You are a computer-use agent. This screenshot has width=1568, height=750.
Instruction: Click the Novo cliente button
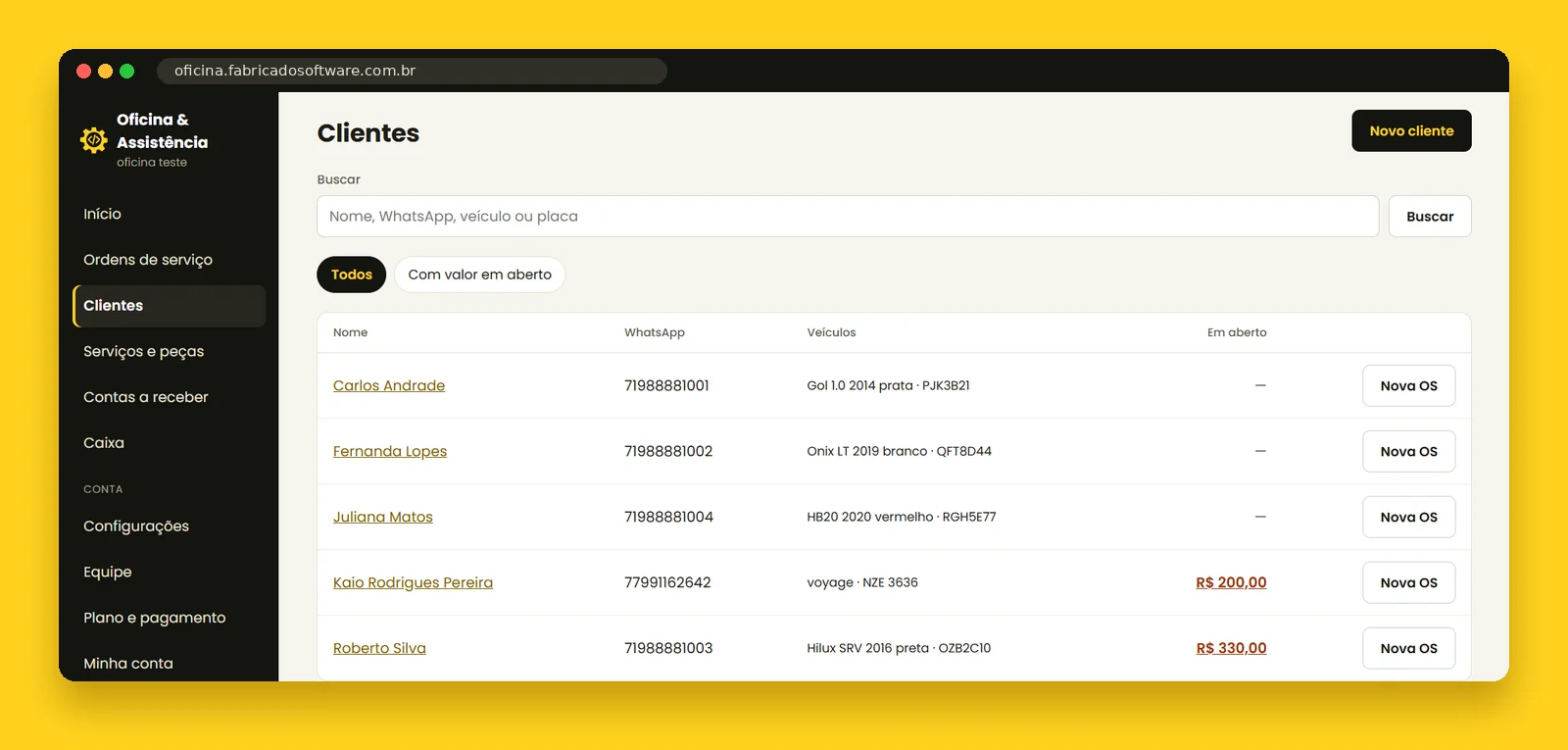click(x=1411, y=130)
